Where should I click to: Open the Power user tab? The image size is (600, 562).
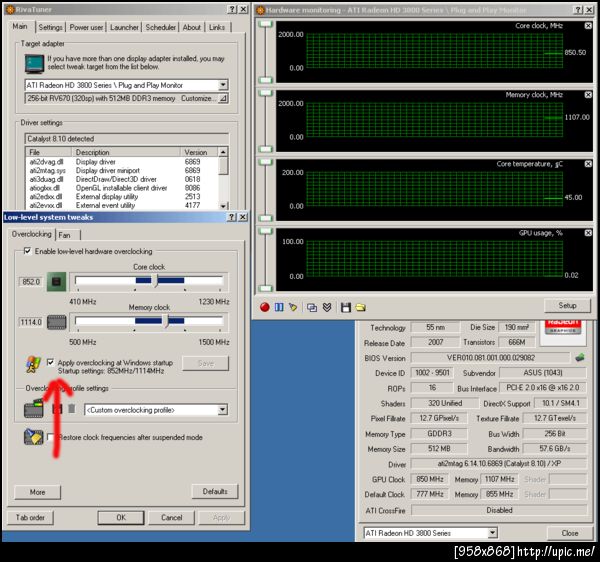pyautogui.click(x=86, y=27)
